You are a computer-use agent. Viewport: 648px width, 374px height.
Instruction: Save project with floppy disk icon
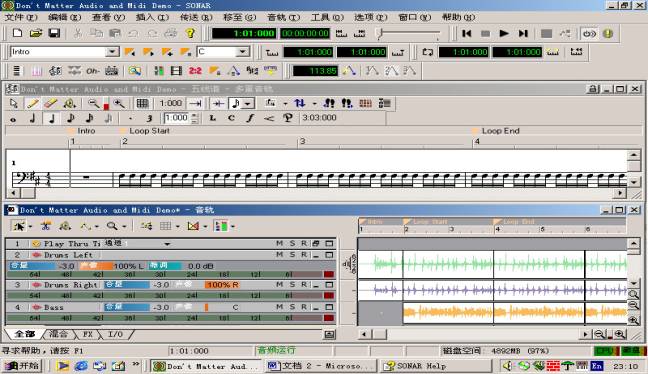(x=54, y=33)
